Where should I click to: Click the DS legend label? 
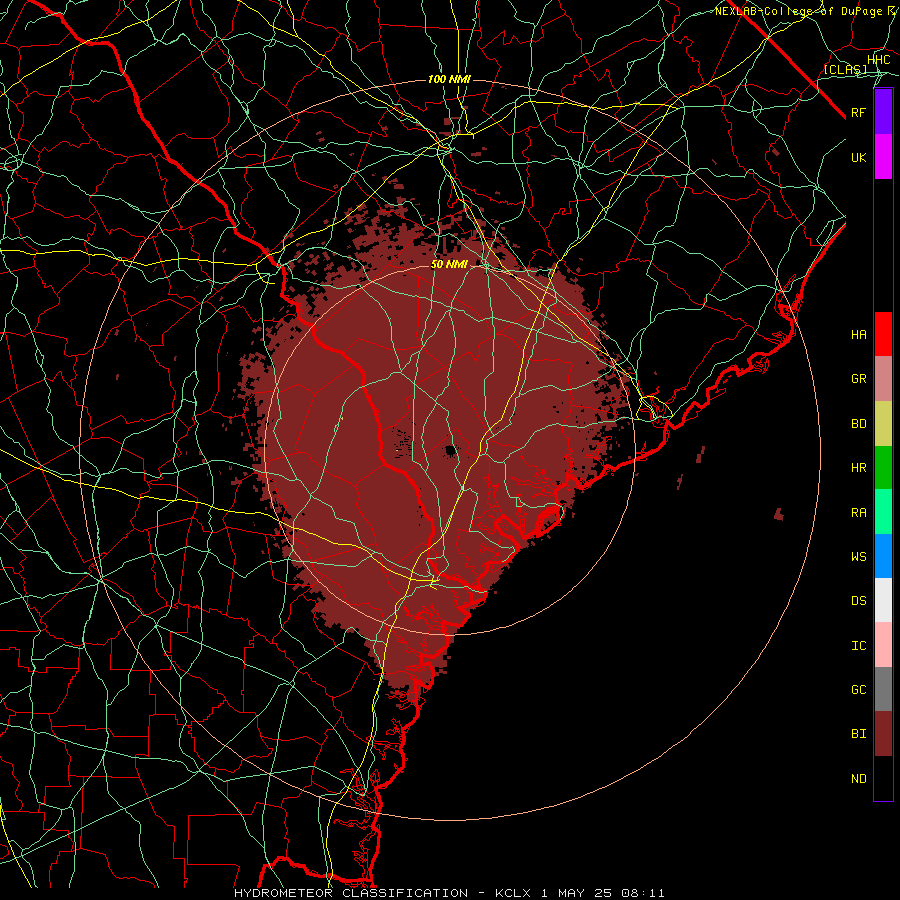(859, 600)
